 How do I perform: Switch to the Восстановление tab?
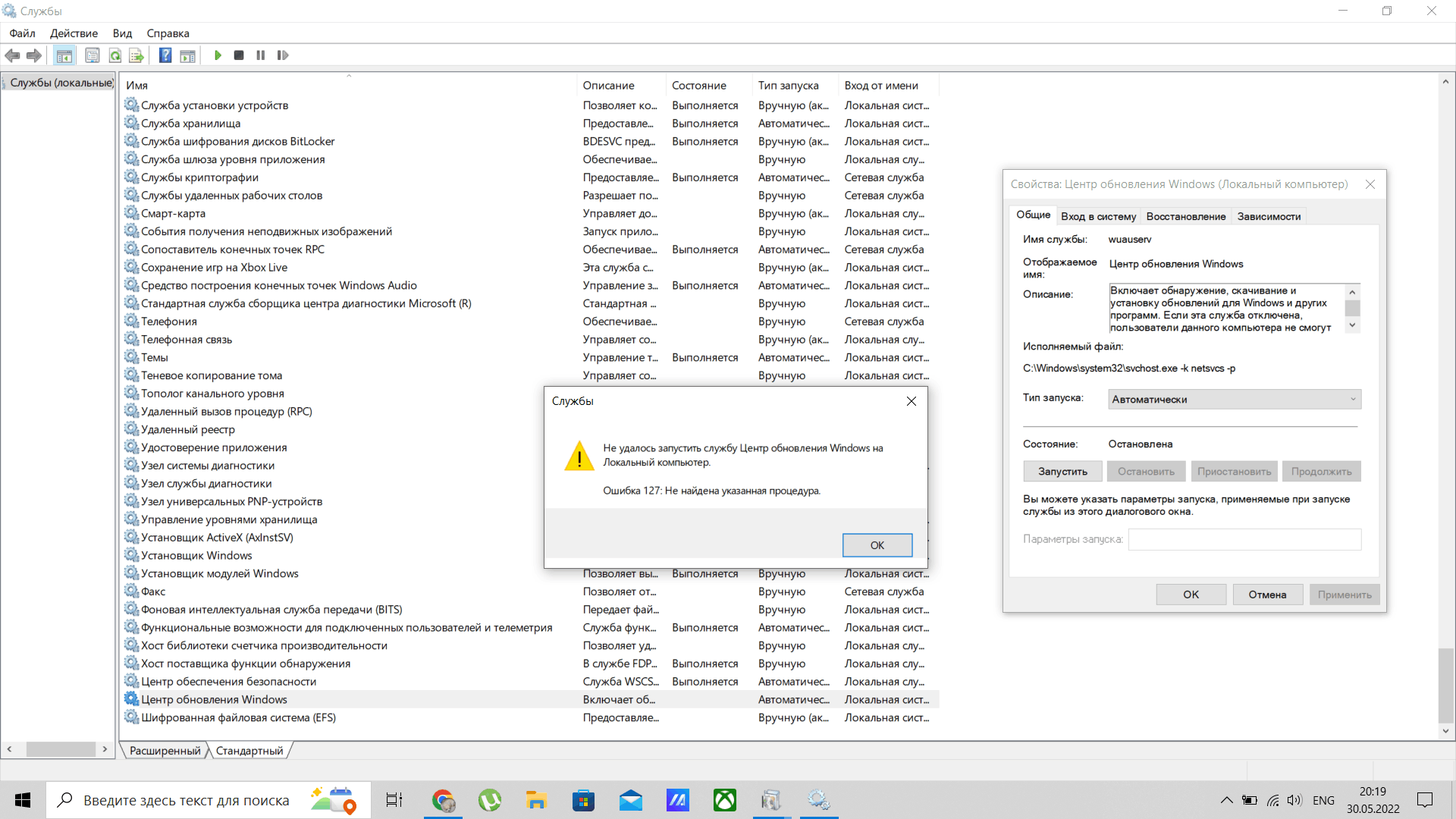1185,216
